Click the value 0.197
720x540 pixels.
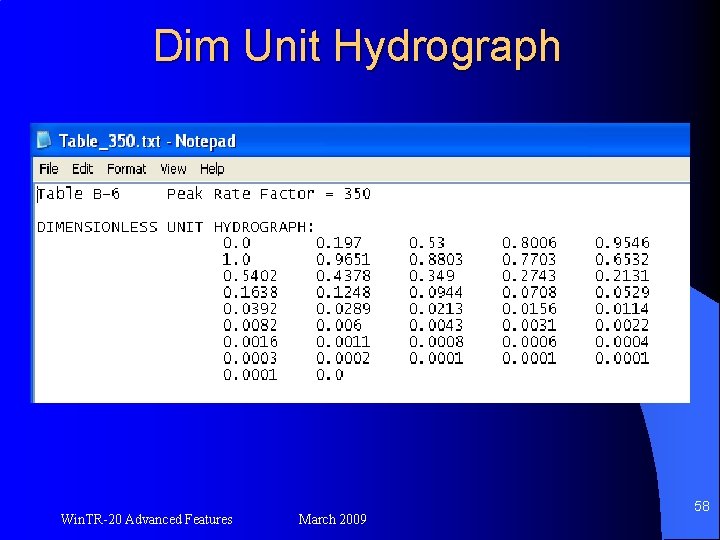click(x=339, y=243)
